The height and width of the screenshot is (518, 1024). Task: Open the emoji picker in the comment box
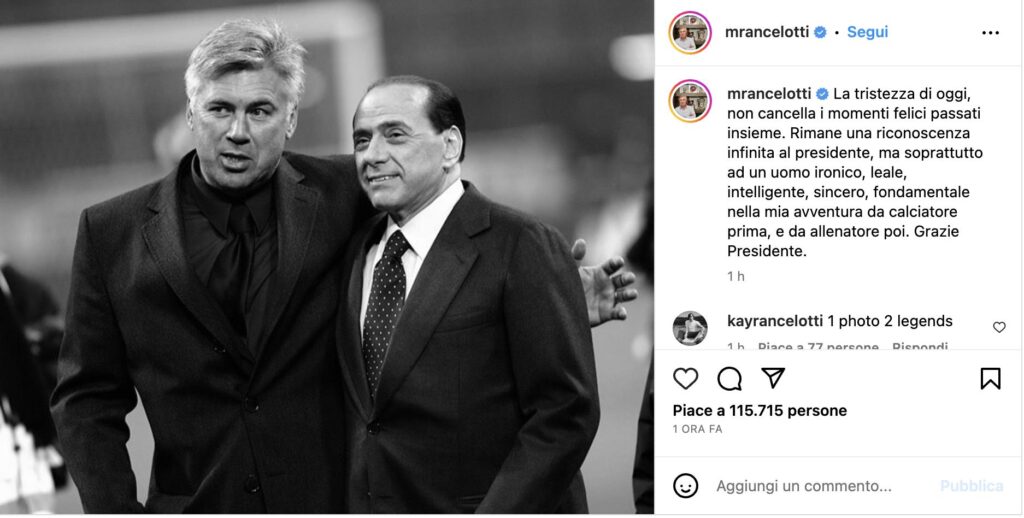click(685, 486)
